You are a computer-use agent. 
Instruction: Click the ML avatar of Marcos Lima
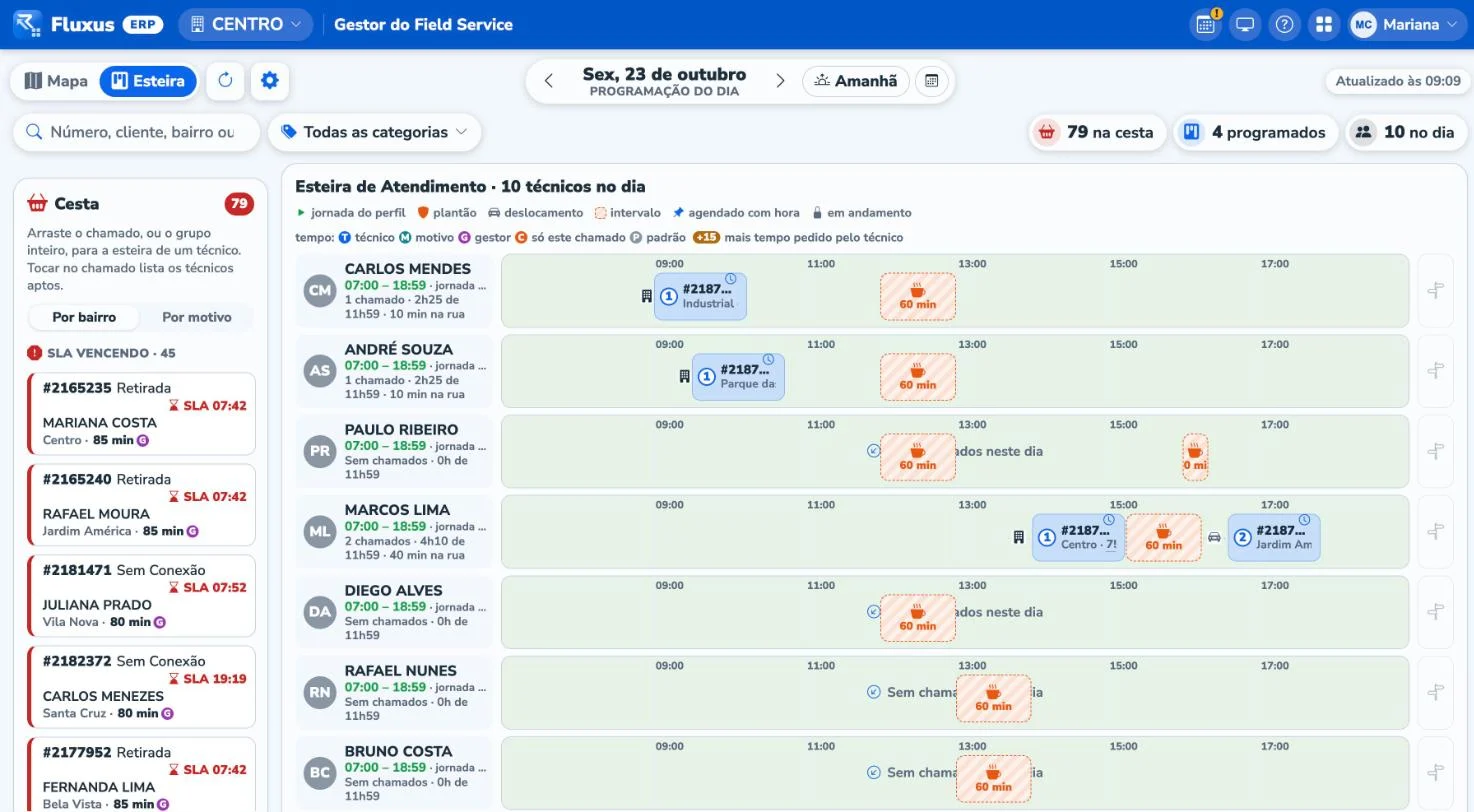[320, 532]
